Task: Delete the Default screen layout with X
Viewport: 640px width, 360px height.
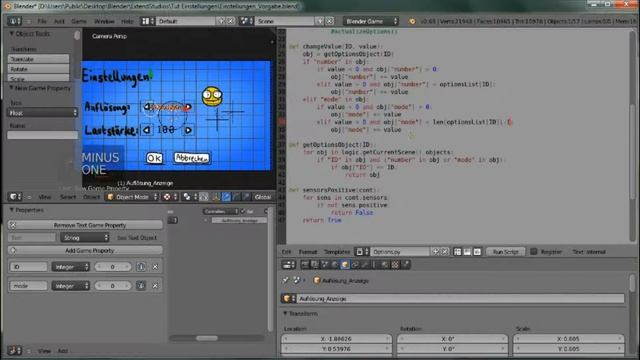Action: click(x=231, y=21)
